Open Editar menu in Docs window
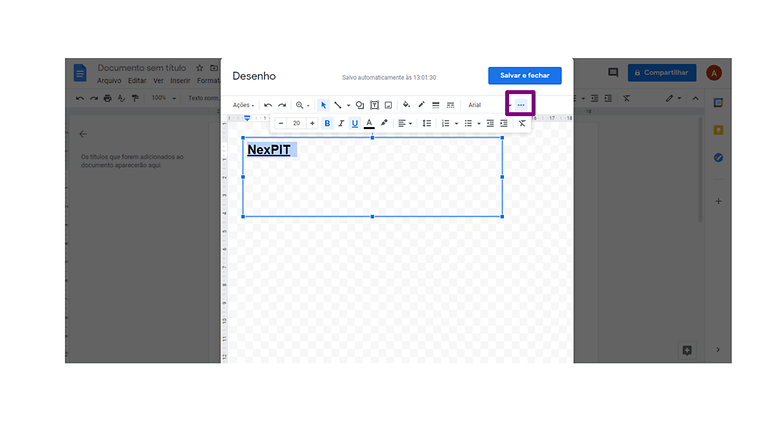Screen dimensions: 782x440 coord(137,81)
